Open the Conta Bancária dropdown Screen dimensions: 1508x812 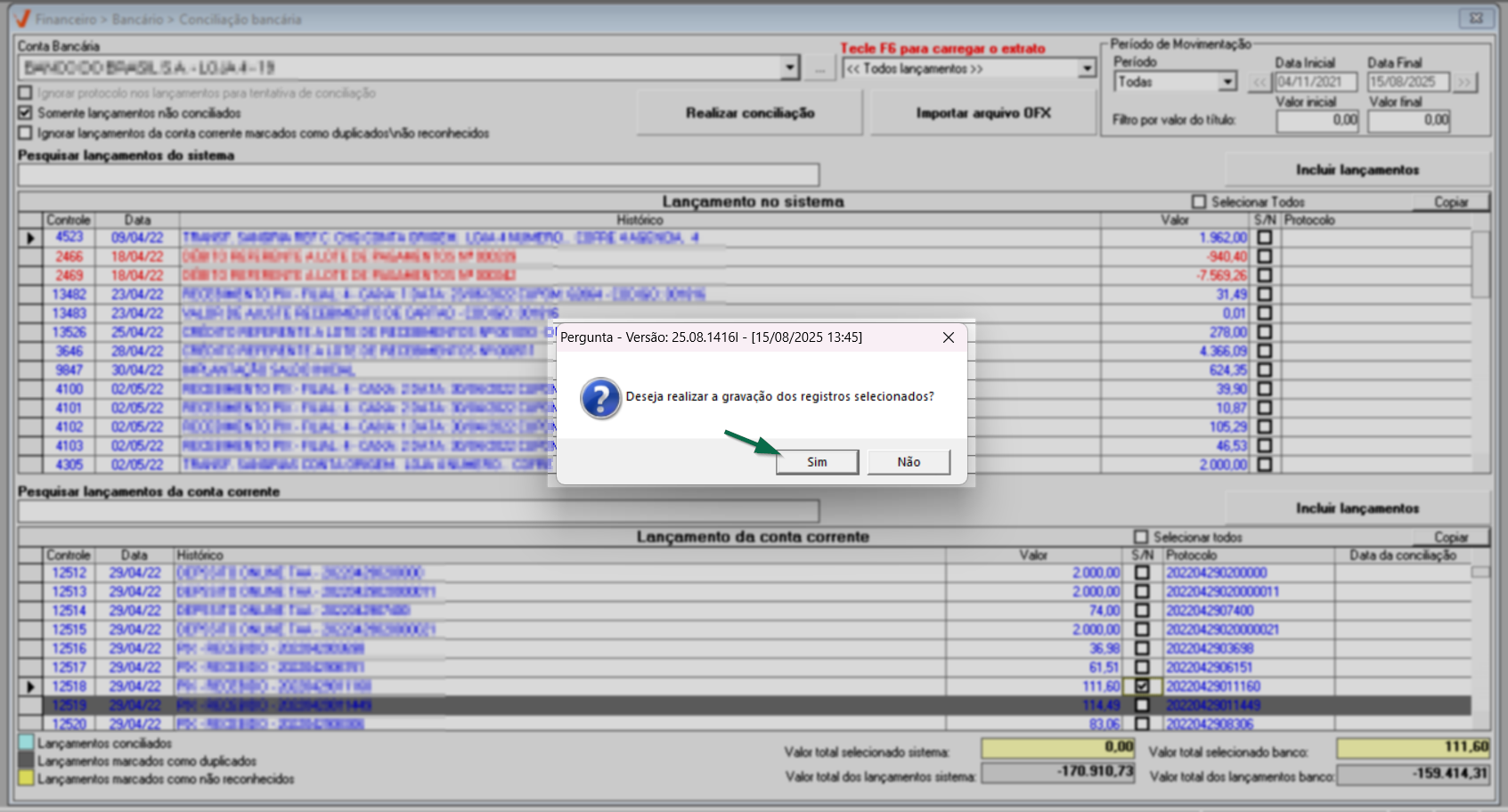coord(789,69)
